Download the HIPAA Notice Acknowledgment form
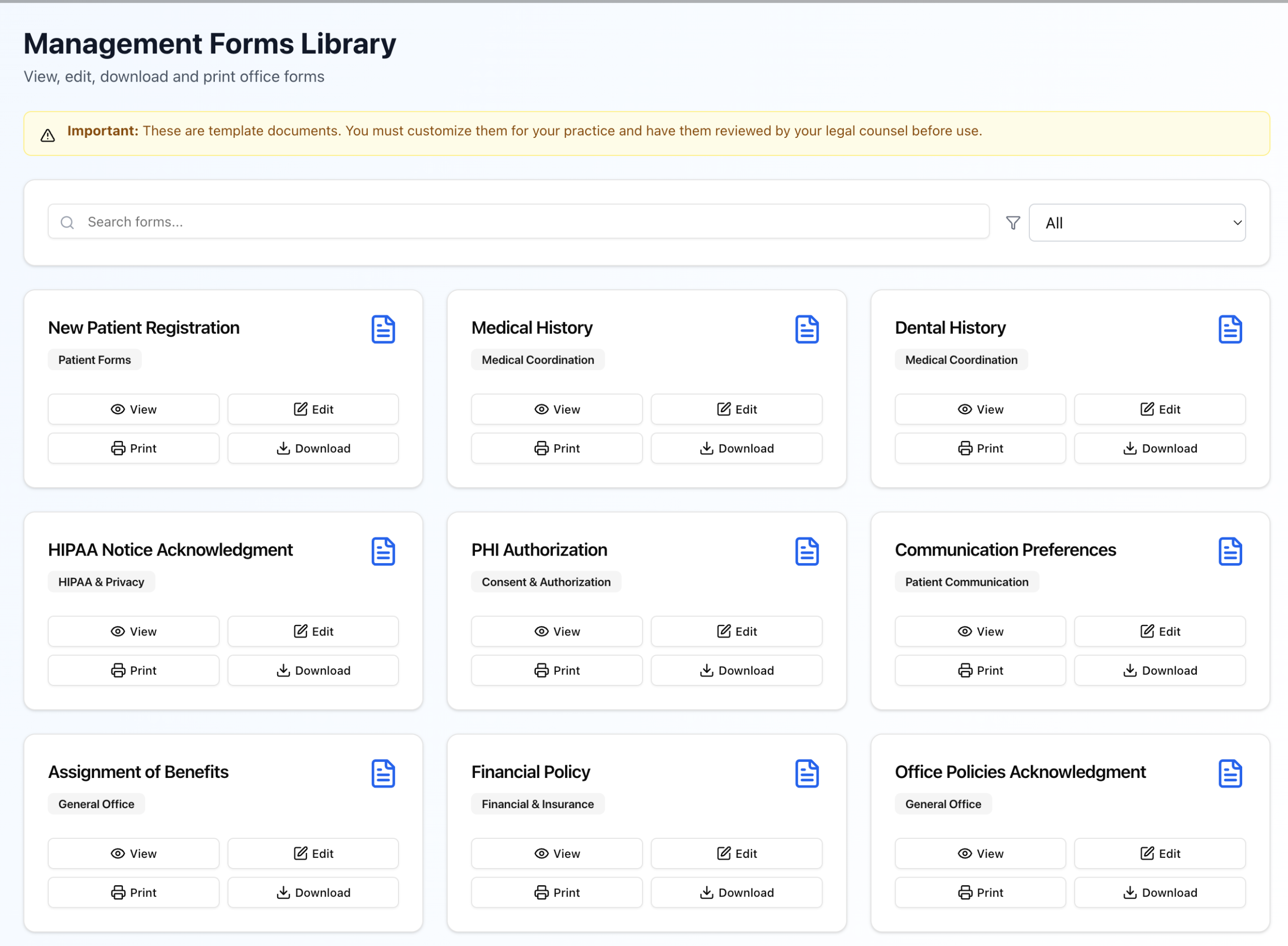This screenshot has width=1288, height=946. (x=313, y=670)
